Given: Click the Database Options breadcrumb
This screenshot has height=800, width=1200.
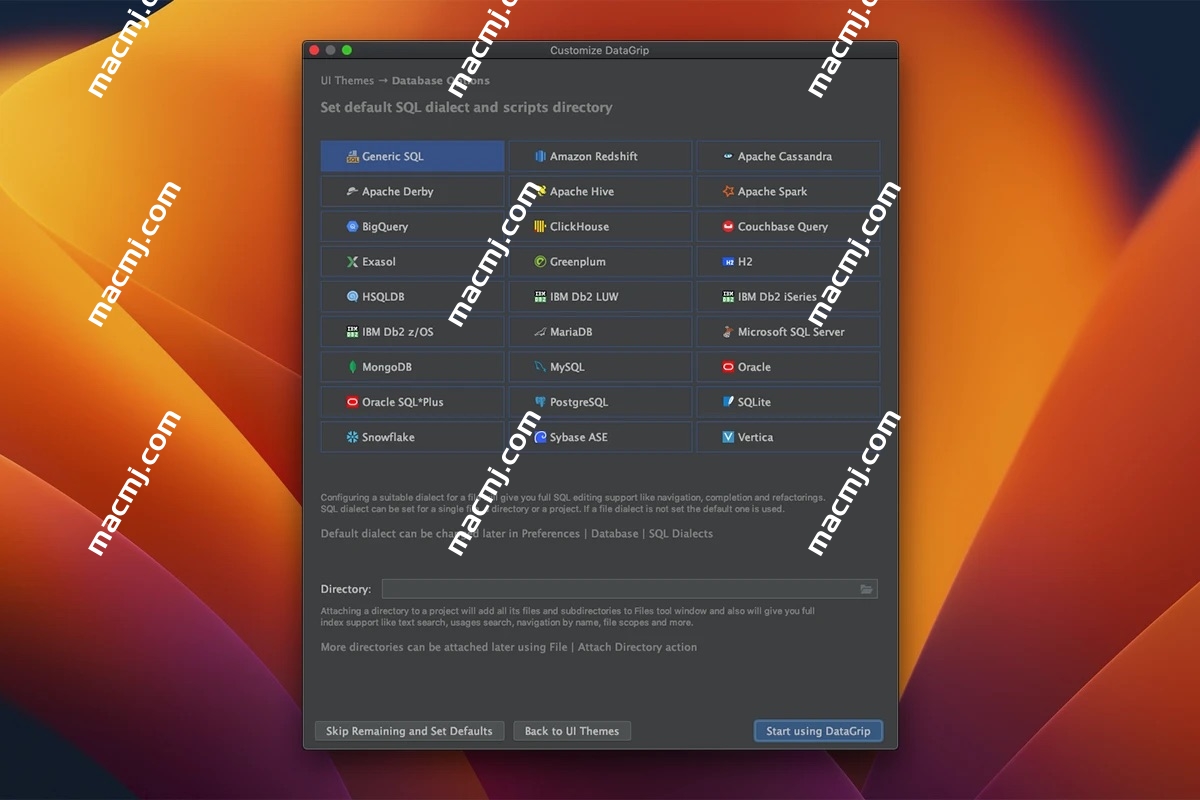Looking at the screenshot, I should [441, 80].
